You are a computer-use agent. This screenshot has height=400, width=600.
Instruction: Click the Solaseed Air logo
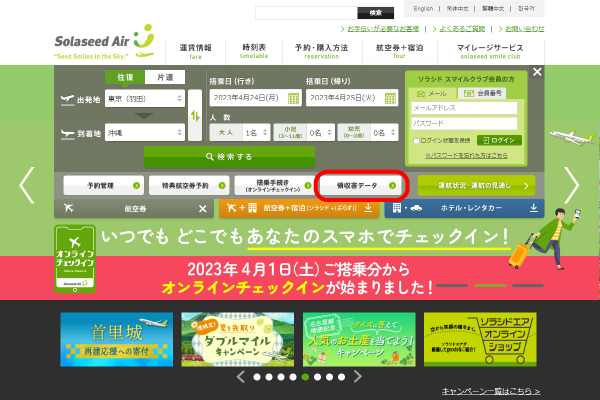[104, 42]
